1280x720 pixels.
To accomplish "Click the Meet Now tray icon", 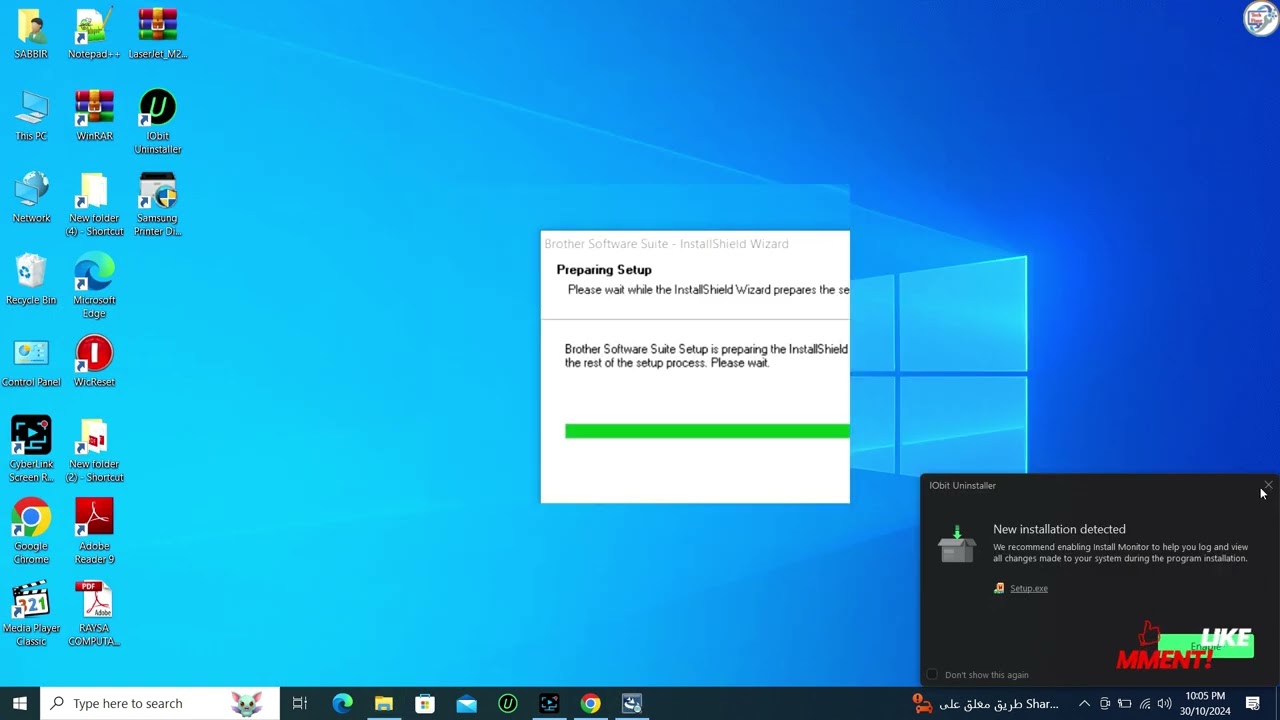I will click(1105, 704).
